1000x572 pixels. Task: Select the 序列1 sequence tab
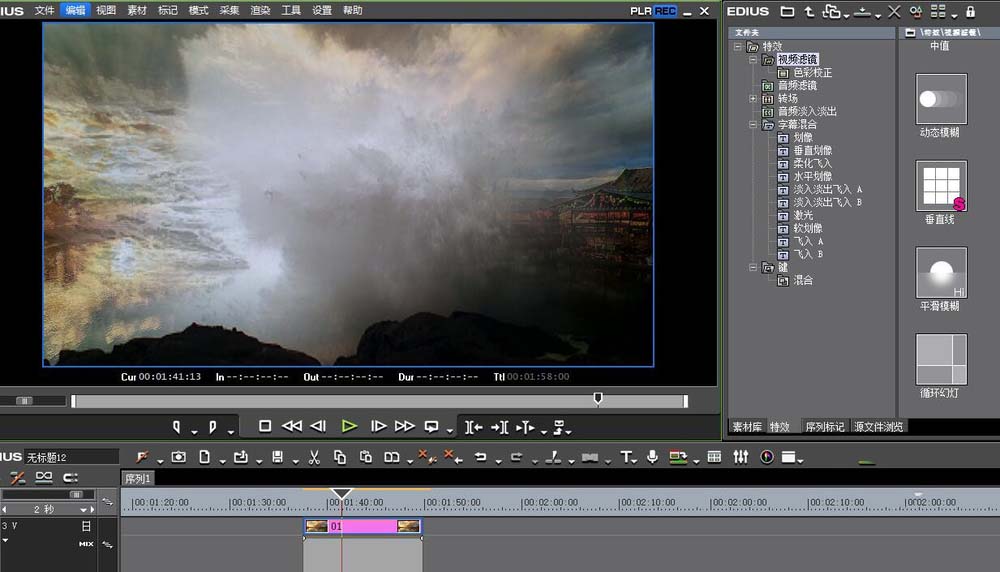(x=138, y=478)
